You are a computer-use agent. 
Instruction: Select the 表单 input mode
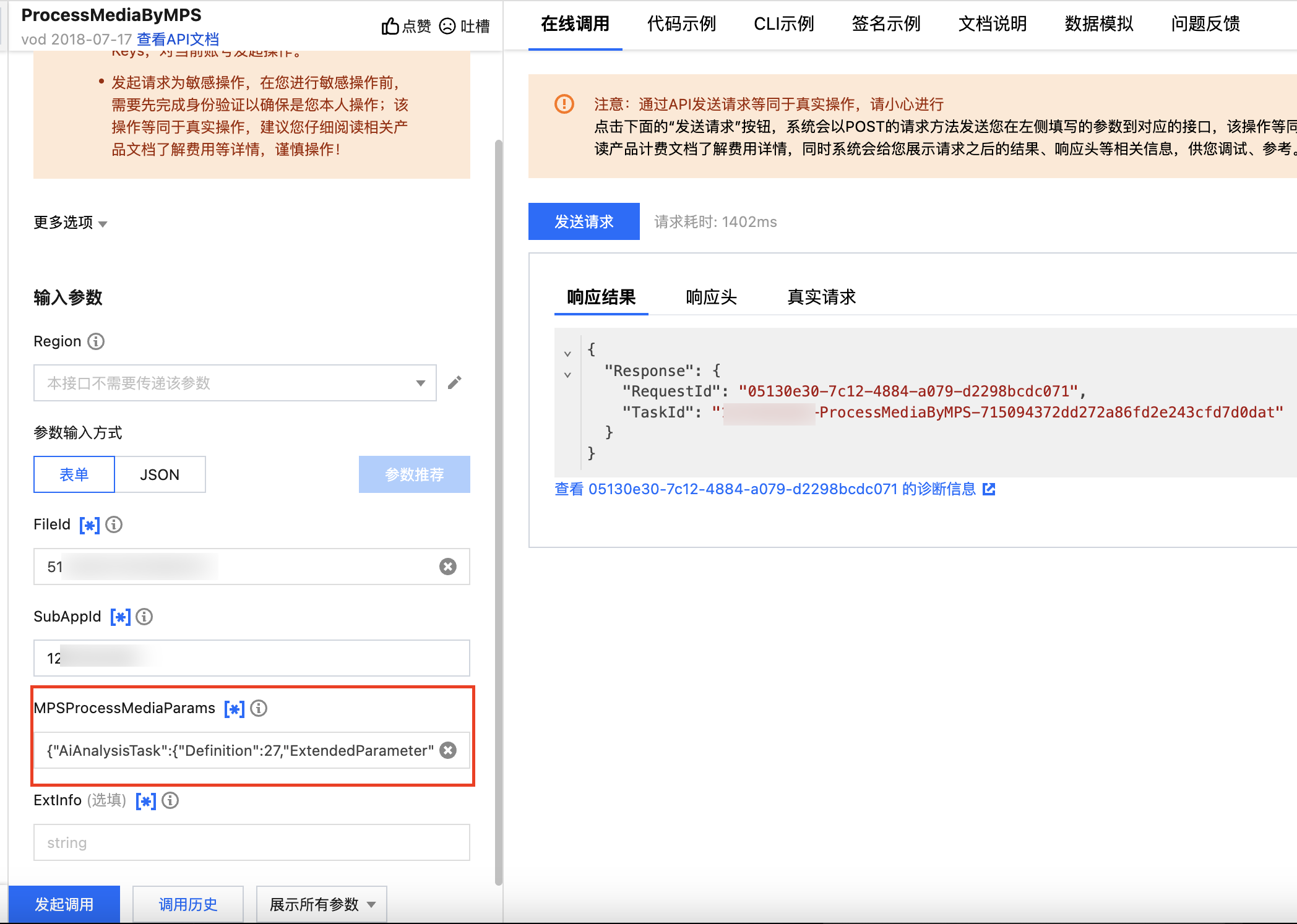click(x=74, y=474)
